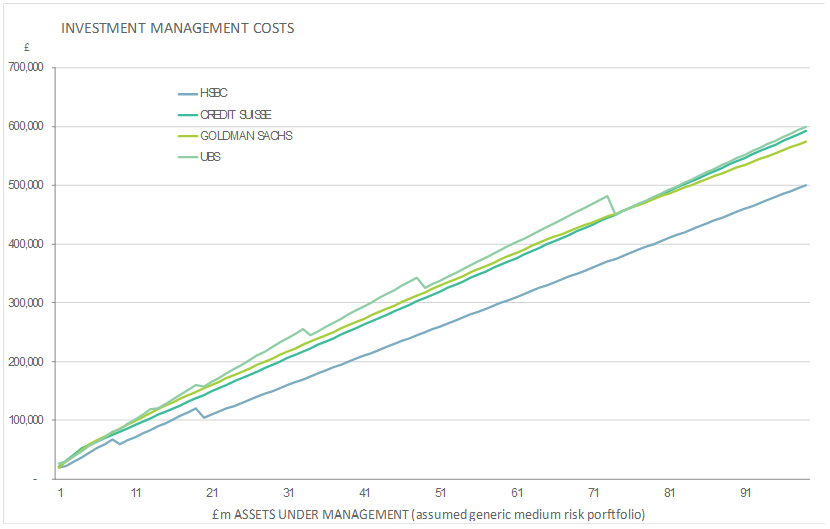The image size is (830, 529).
Task: Click the Goldman Sachs legend label
Action: (x=246, y=135)
